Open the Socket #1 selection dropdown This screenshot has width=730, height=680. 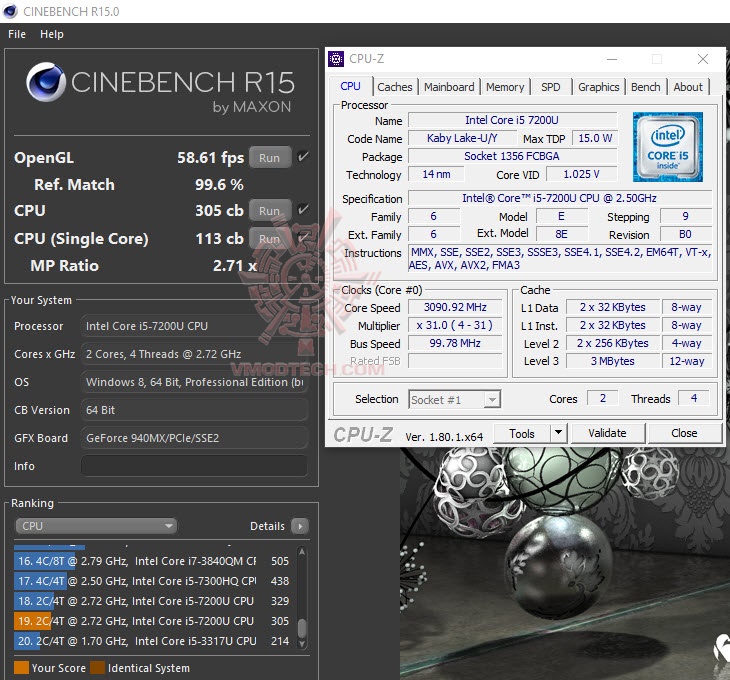pos(454,399)
